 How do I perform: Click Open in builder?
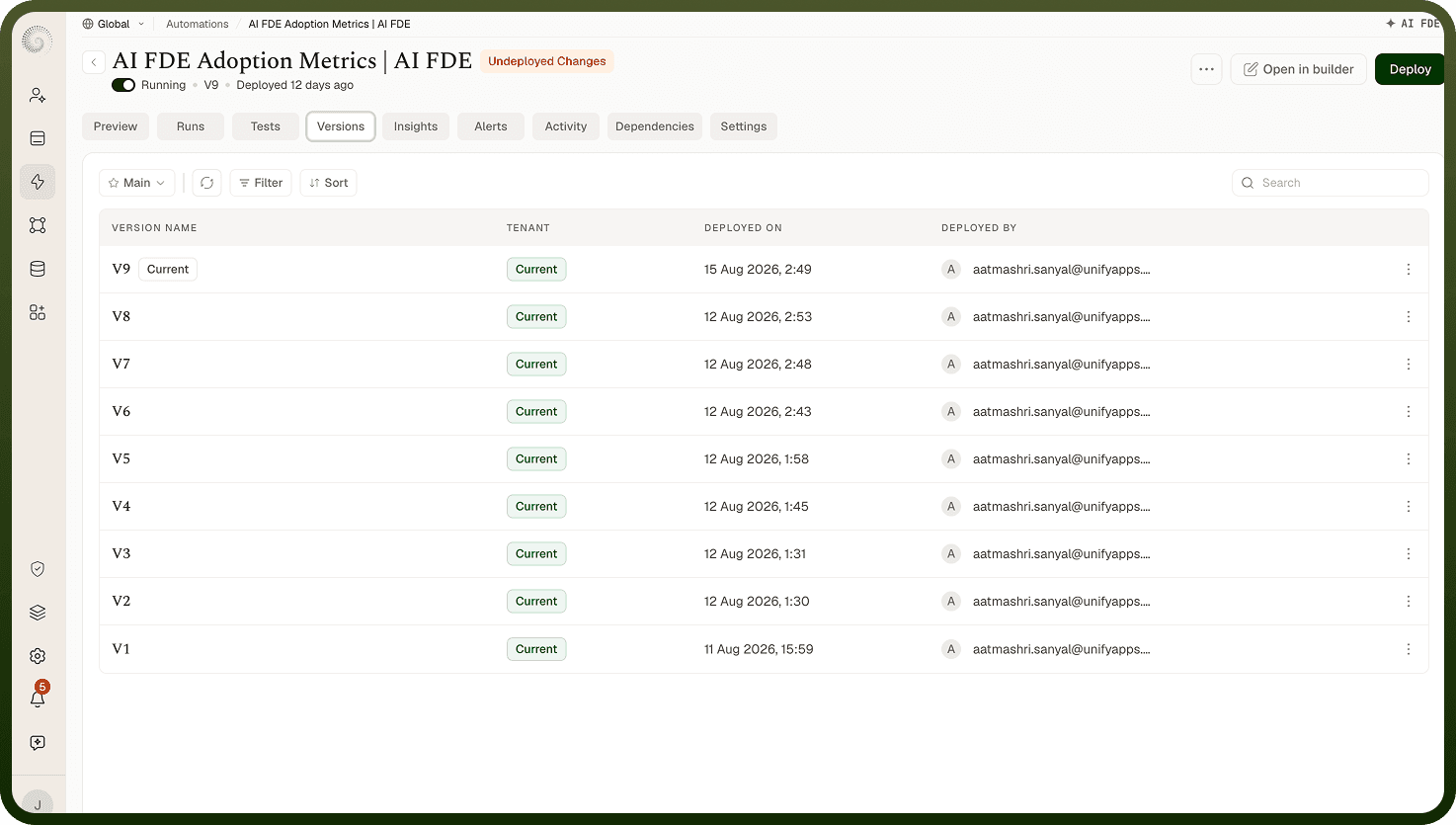coord(1299,69)
